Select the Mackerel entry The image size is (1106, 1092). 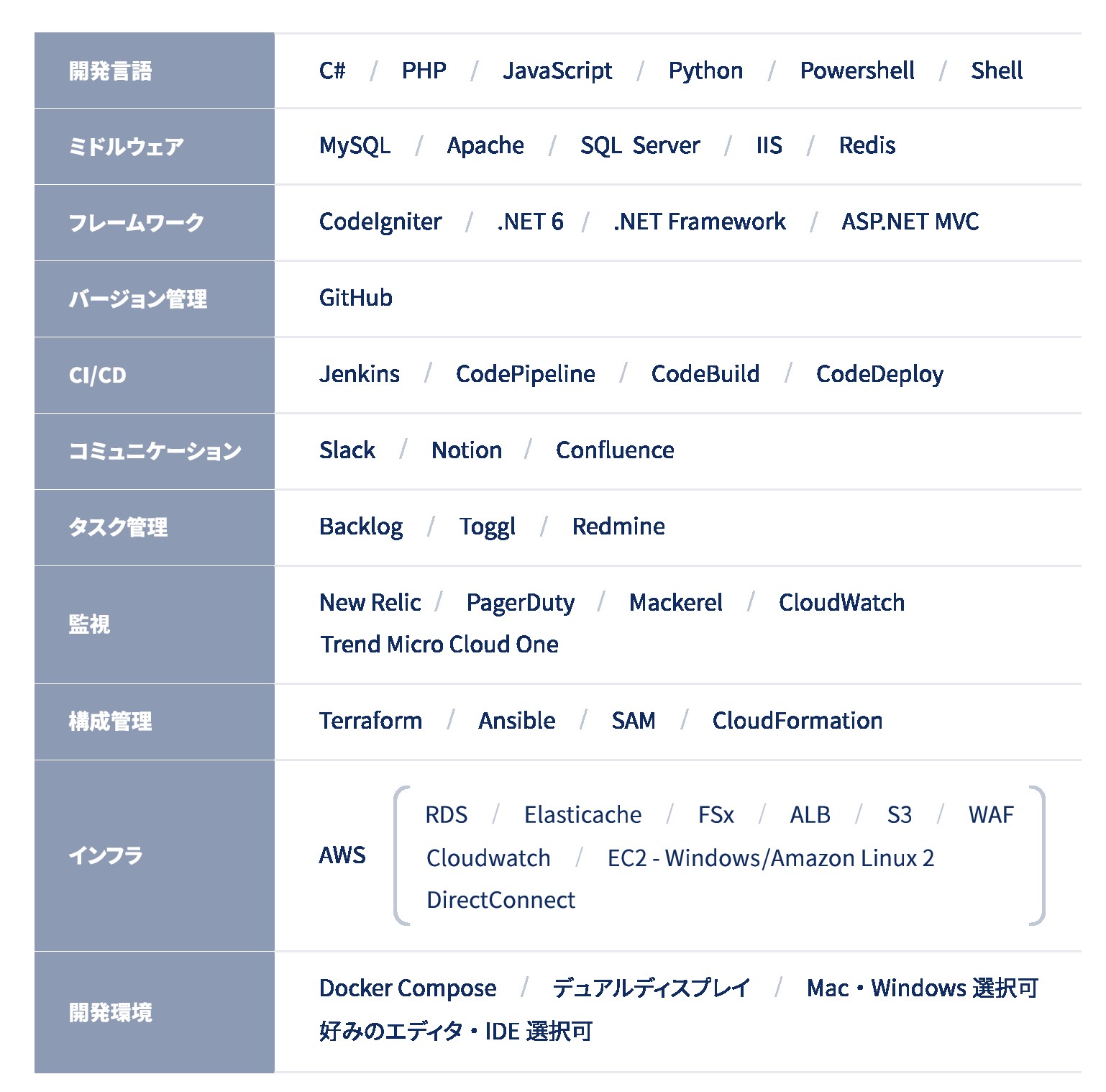tap(676, 603)
